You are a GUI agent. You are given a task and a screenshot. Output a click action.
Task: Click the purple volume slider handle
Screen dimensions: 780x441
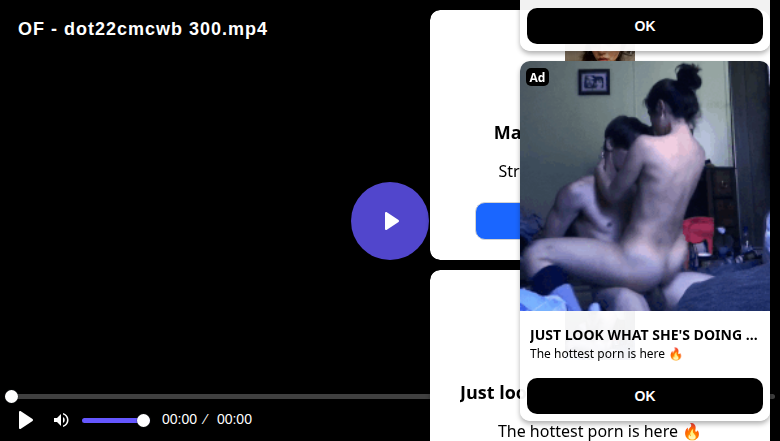pos(143,421)
